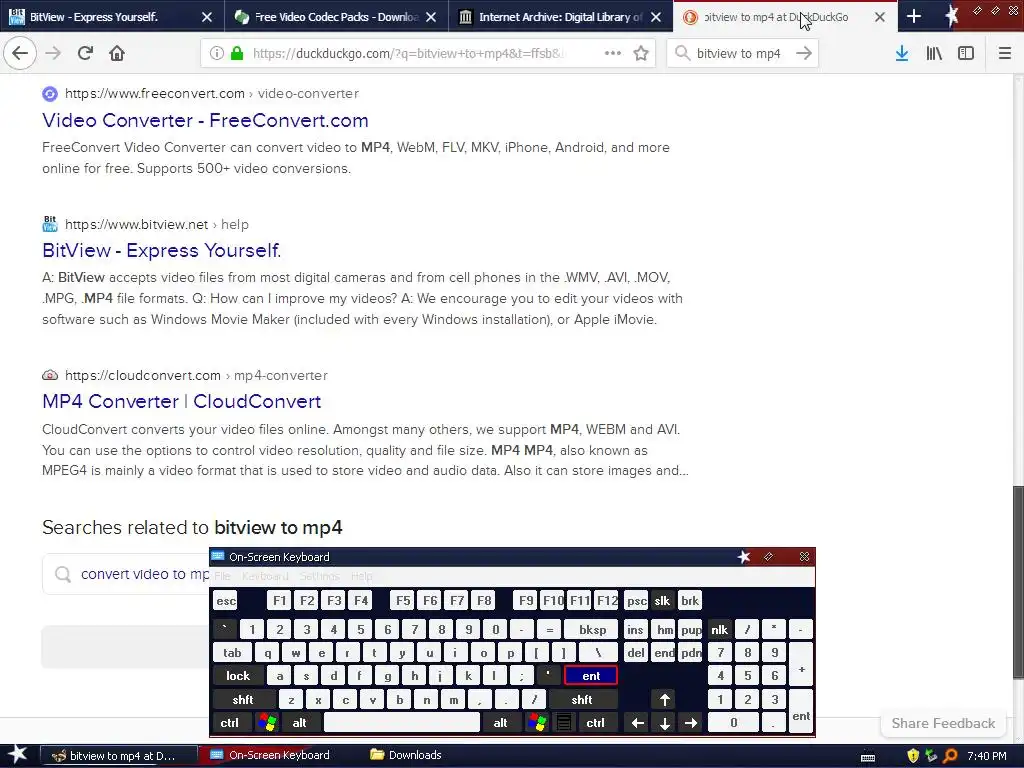Show site information icon in address bar
This screenshot has height=768, width=1024.
pyautogui.click(x=216, y=54)
